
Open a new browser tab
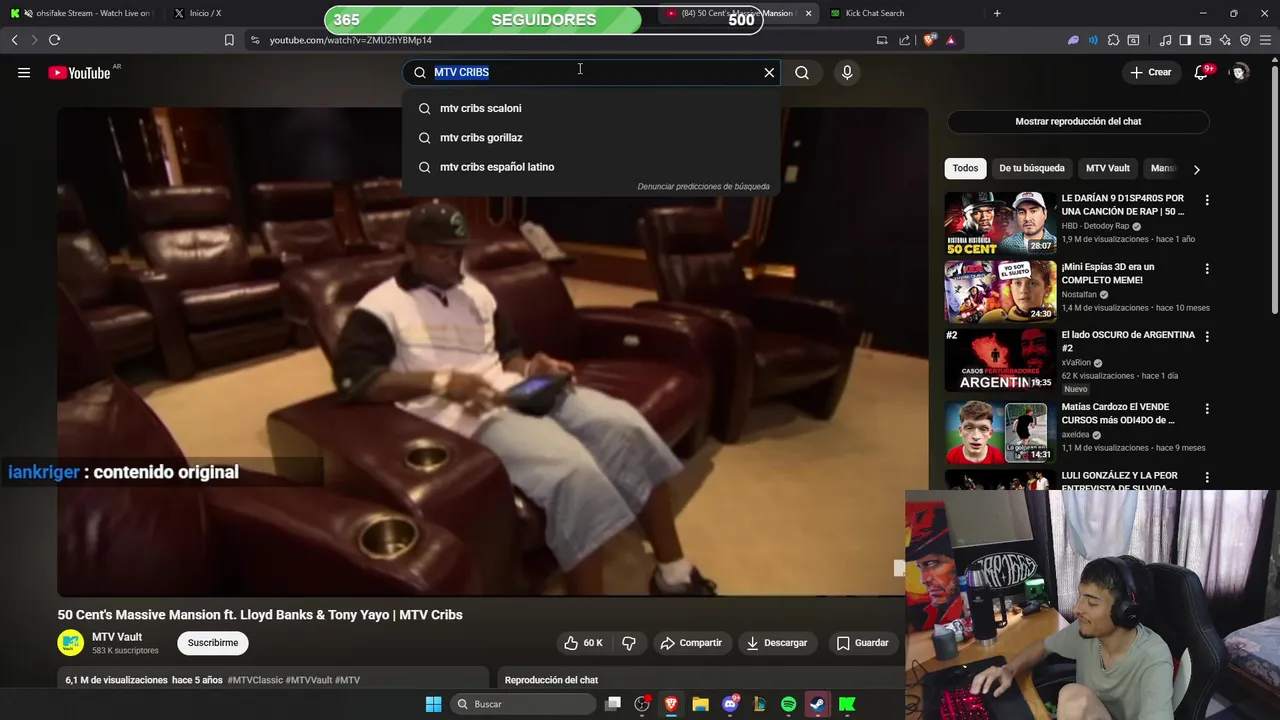click(x=997, y=13)
